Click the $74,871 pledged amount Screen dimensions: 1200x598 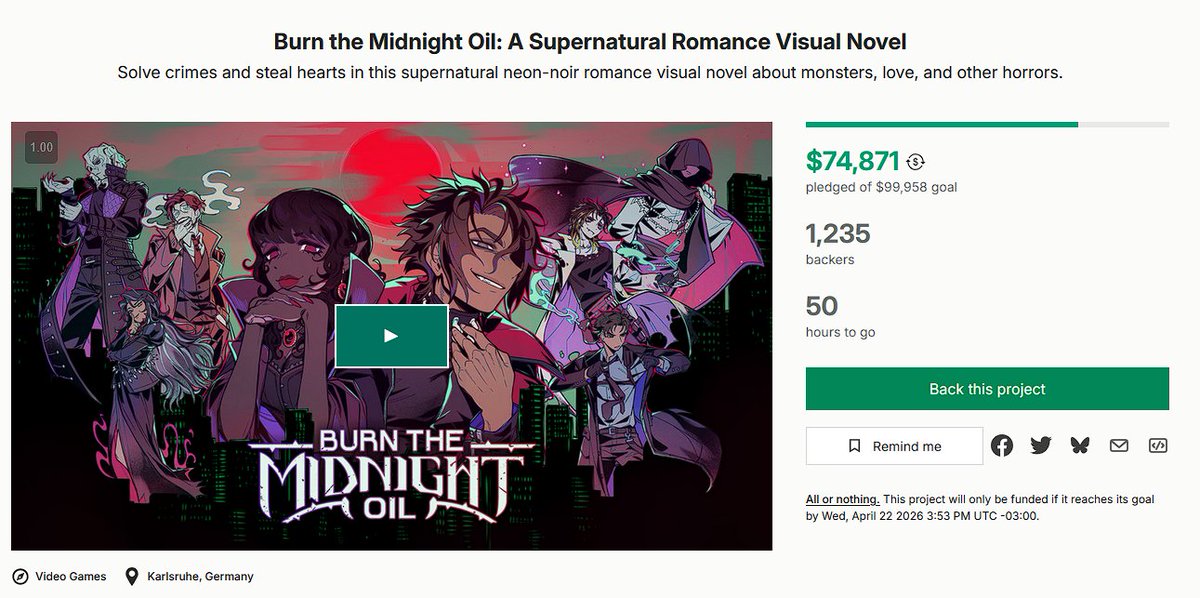tap(853, 160)
